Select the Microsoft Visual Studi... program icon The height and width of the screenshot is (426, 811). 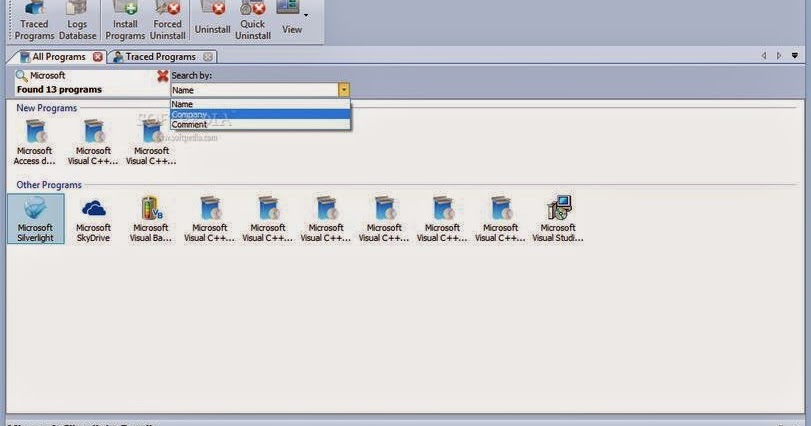click(558, 219)
